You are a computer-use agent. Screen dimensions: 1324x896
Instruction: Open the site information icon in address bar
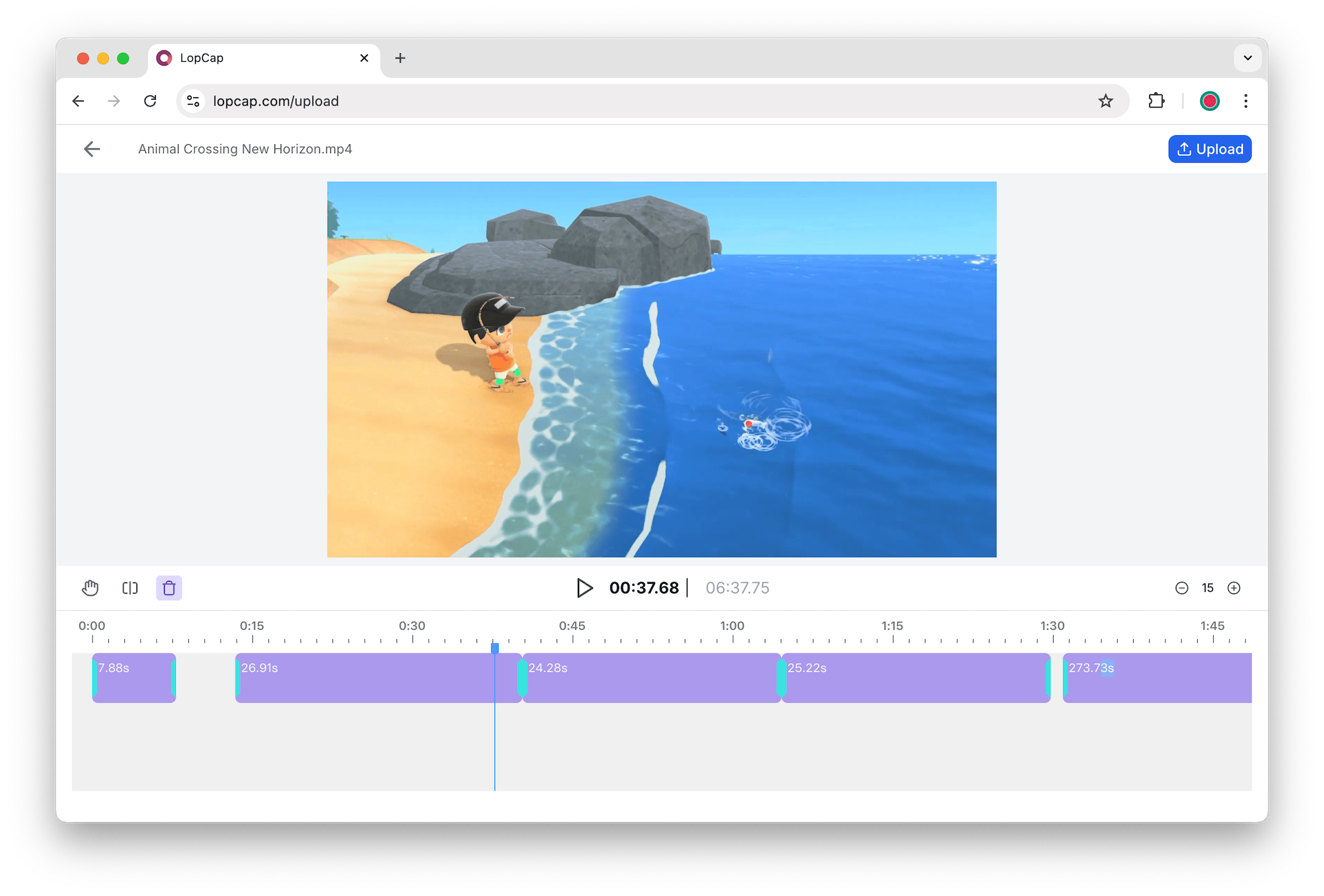click(193, 101)
